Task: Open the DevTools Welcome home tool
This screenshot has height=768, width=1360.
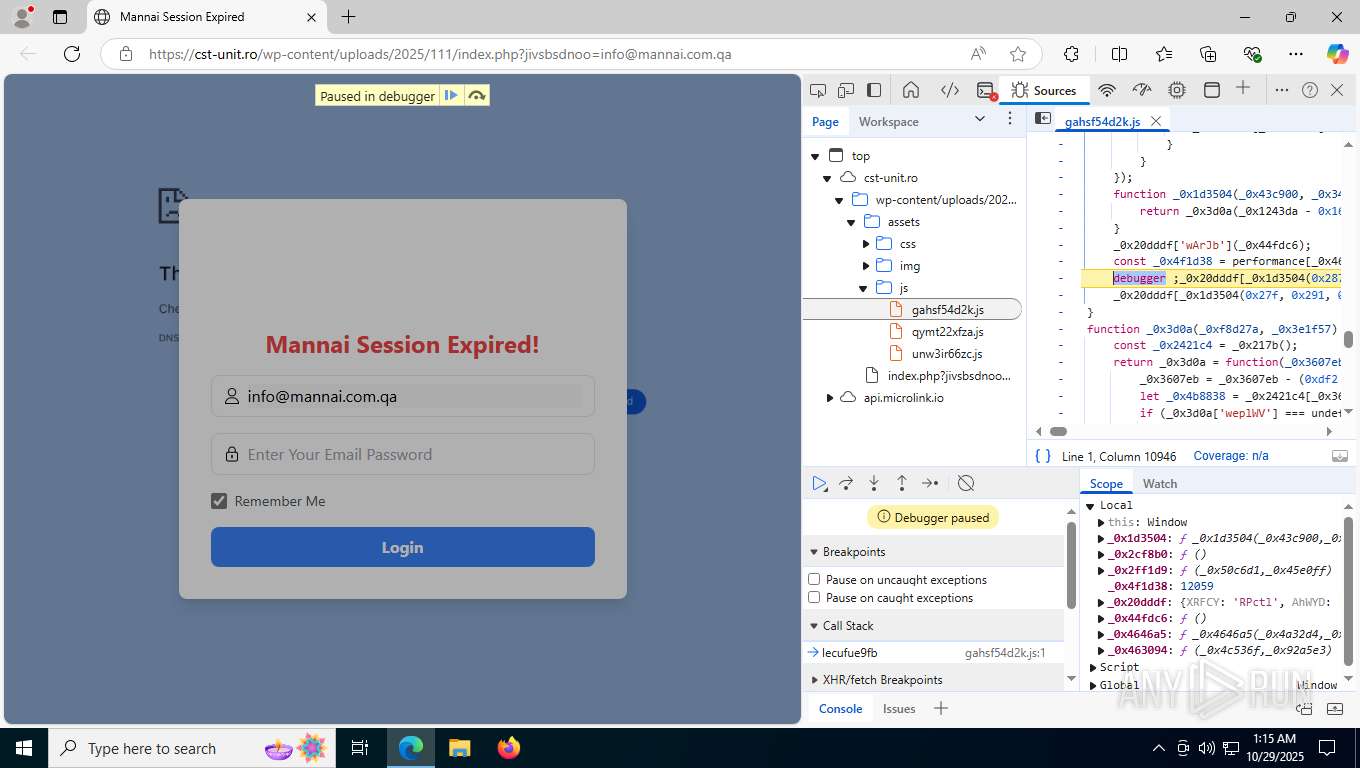Action: tap(911, 90)
